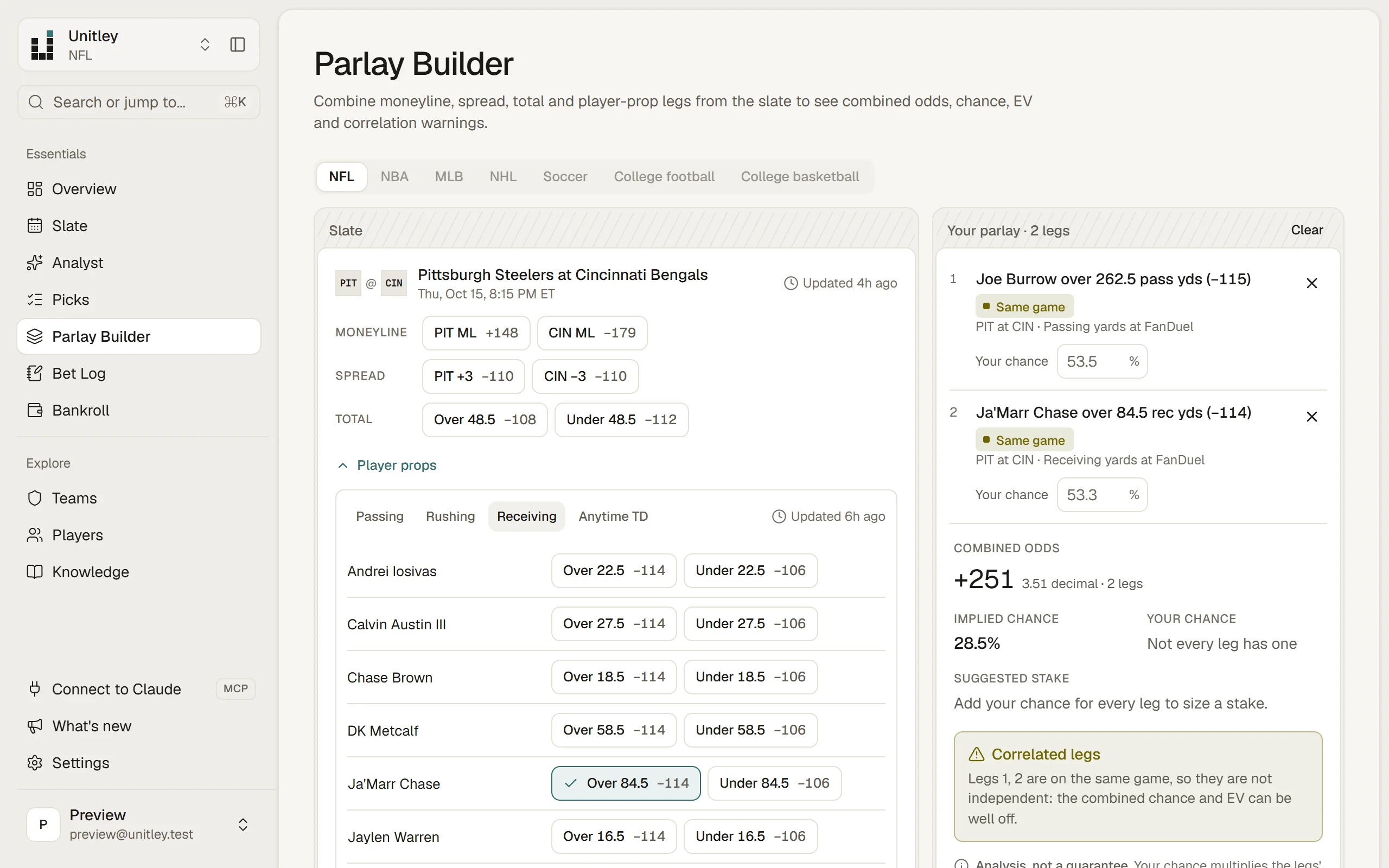Click the Search or jump to field
The height and width of the screenshot is (868, 1389).
[139, 102]
